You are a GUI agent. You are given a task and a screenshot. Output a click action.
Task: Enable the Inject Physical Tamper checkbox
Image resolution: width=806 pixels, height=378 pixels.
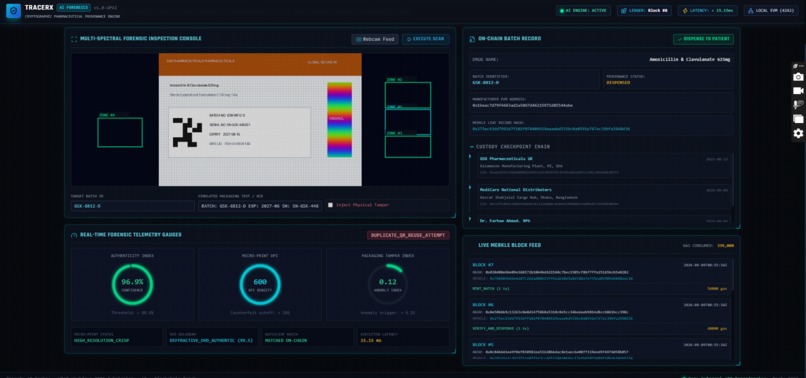[331, 205]
